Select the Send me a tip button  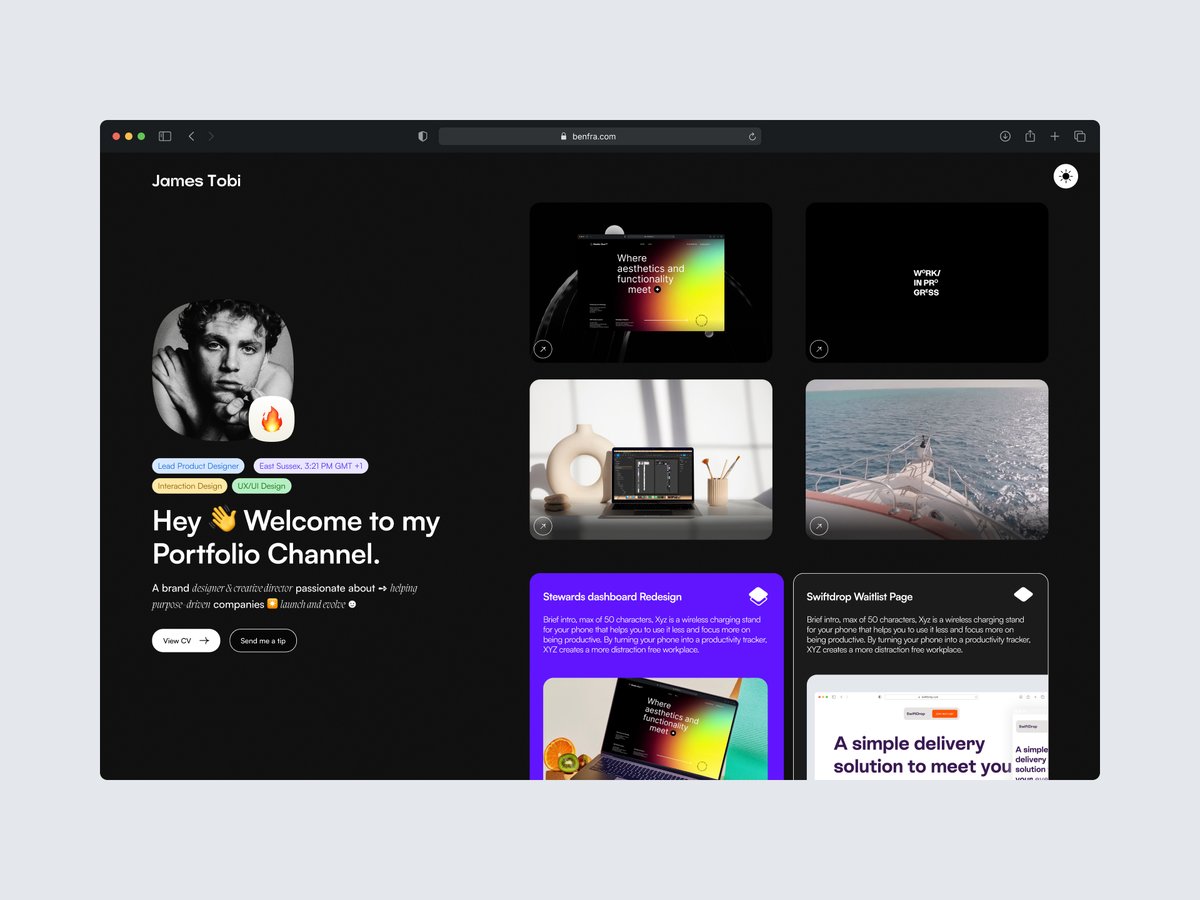(x=263, y=640)
